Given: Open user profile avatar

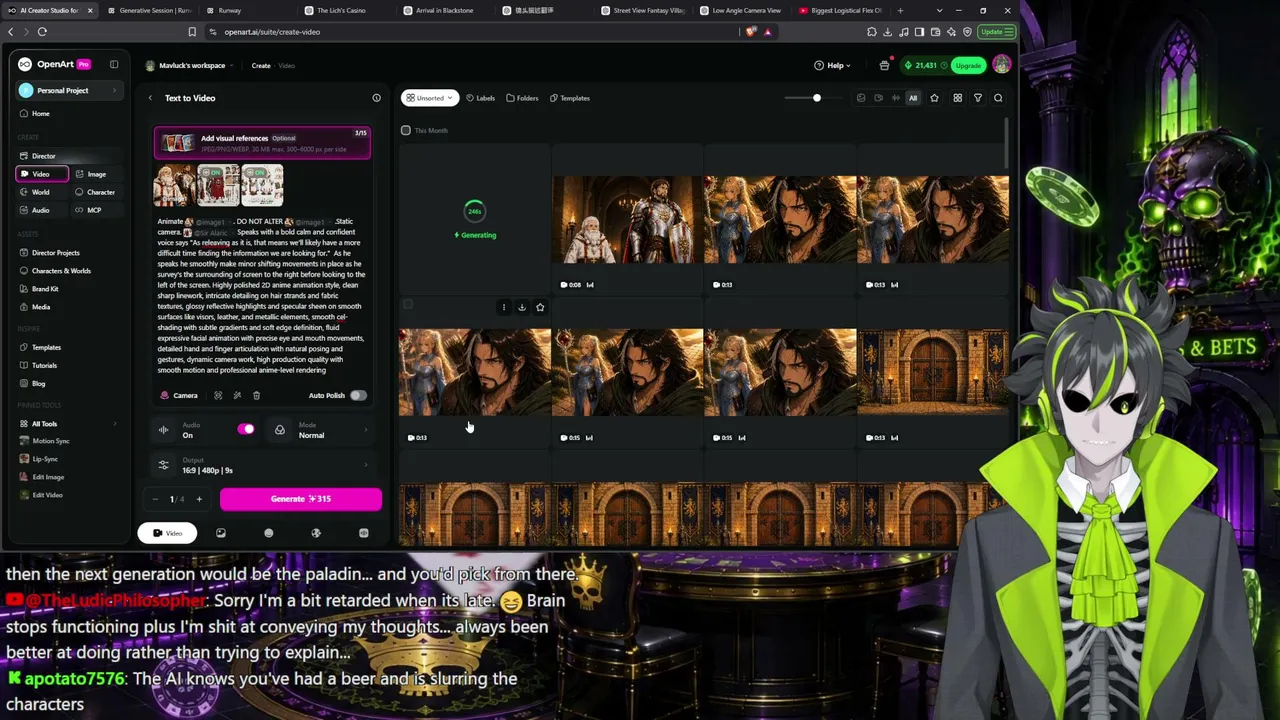Looking at the screenshot, I should [1001, 65].
